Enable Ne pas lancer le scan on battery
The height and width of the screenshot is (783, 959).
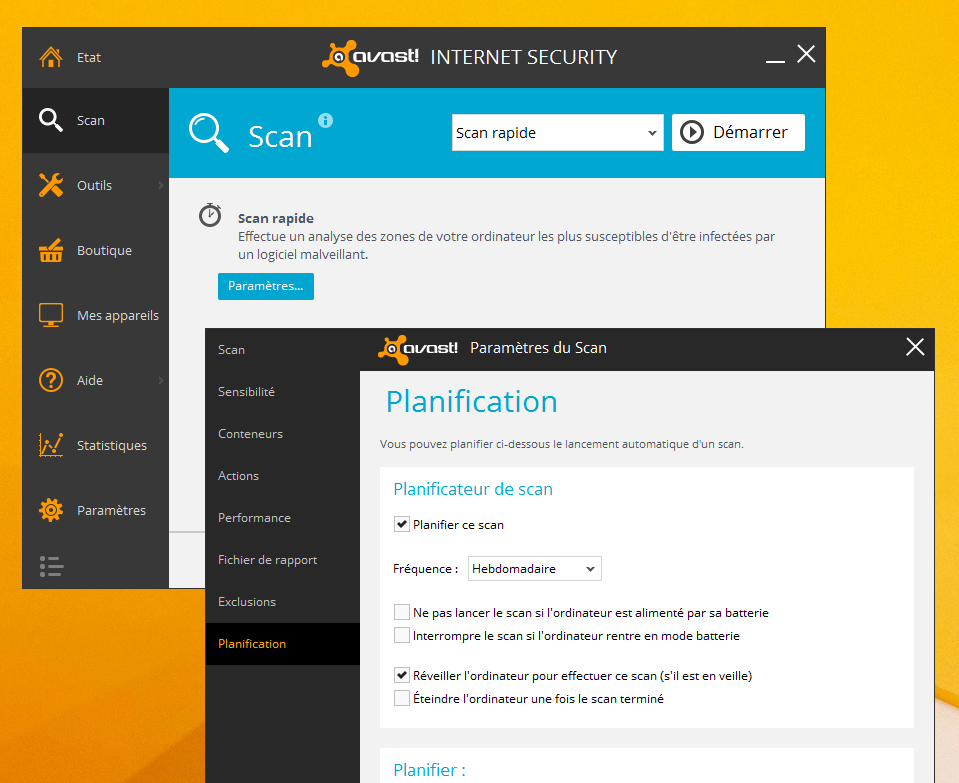402,612
